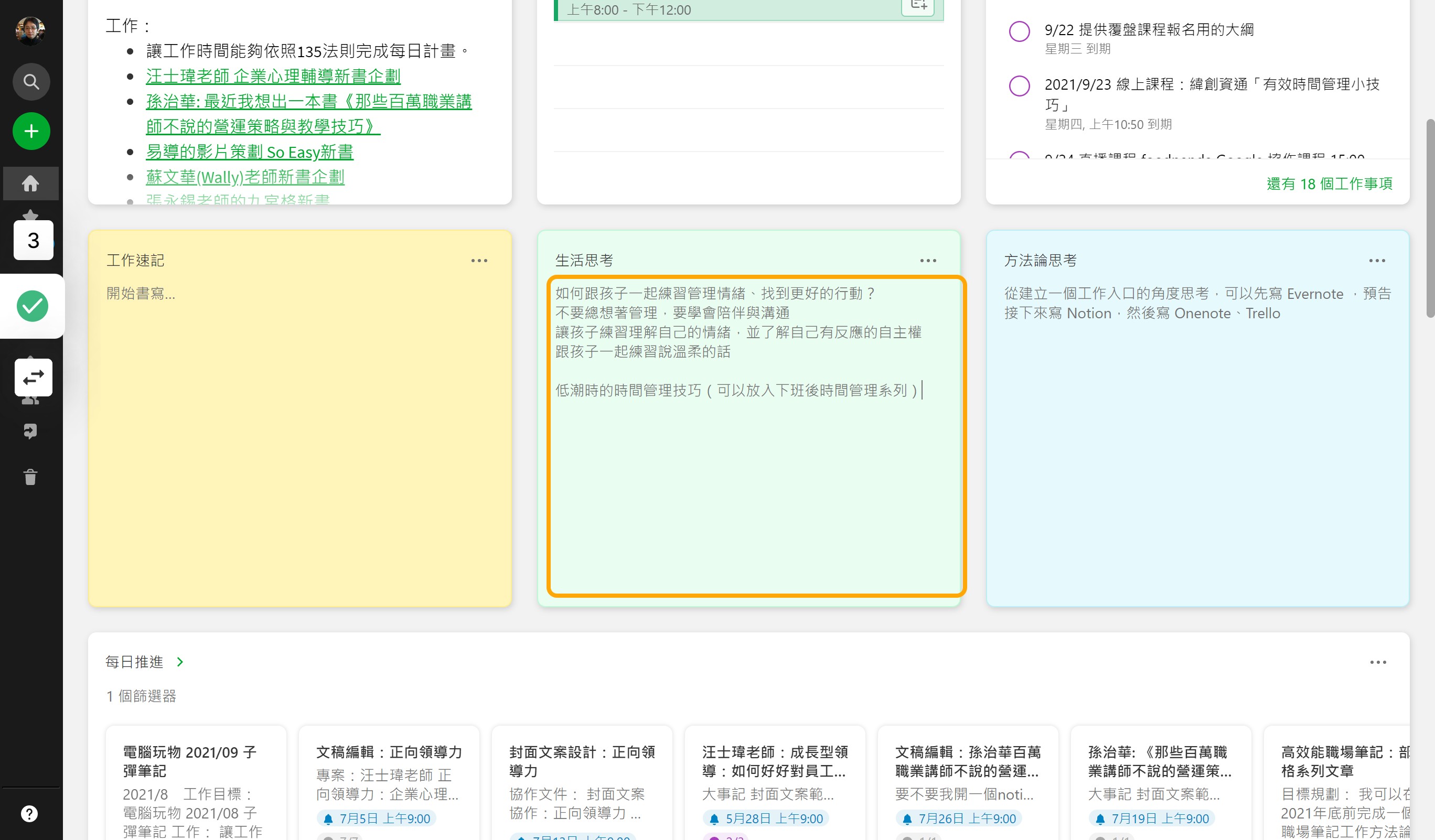Screen dimensions: 1435x840
Task: Click the 工作速記 note area 開始書寫...
Action: pyautogui.click(x=141, y=293)
